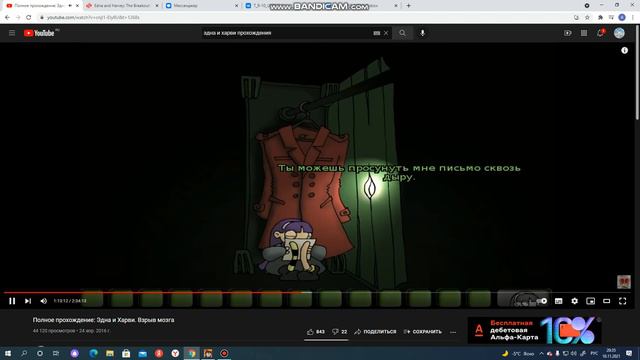Open File Explorer from taskbar
The image size is (640, 360).
tap(110, 353)
